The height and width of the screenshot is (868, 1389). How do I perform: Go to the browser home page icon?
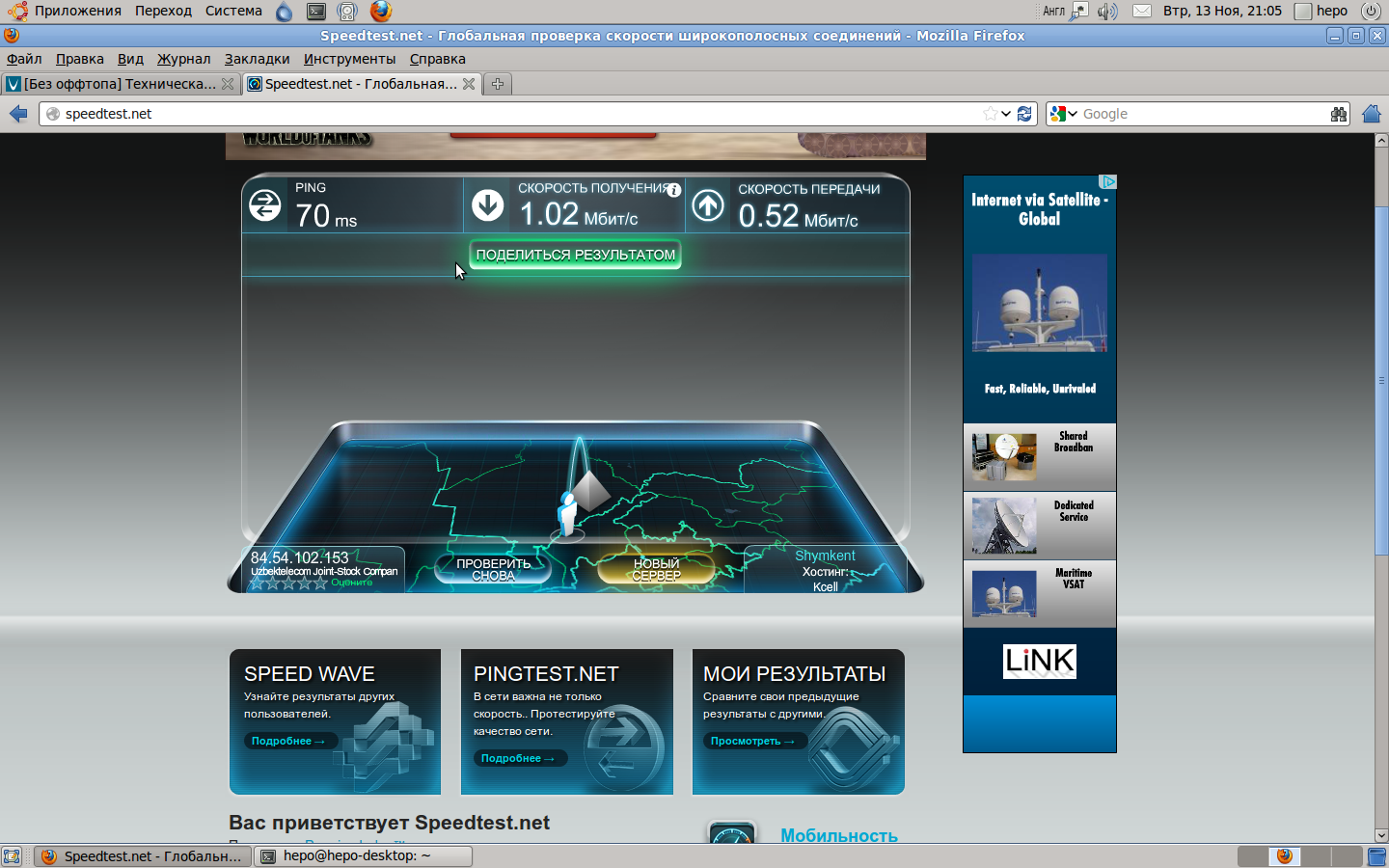pos(1372,114)
